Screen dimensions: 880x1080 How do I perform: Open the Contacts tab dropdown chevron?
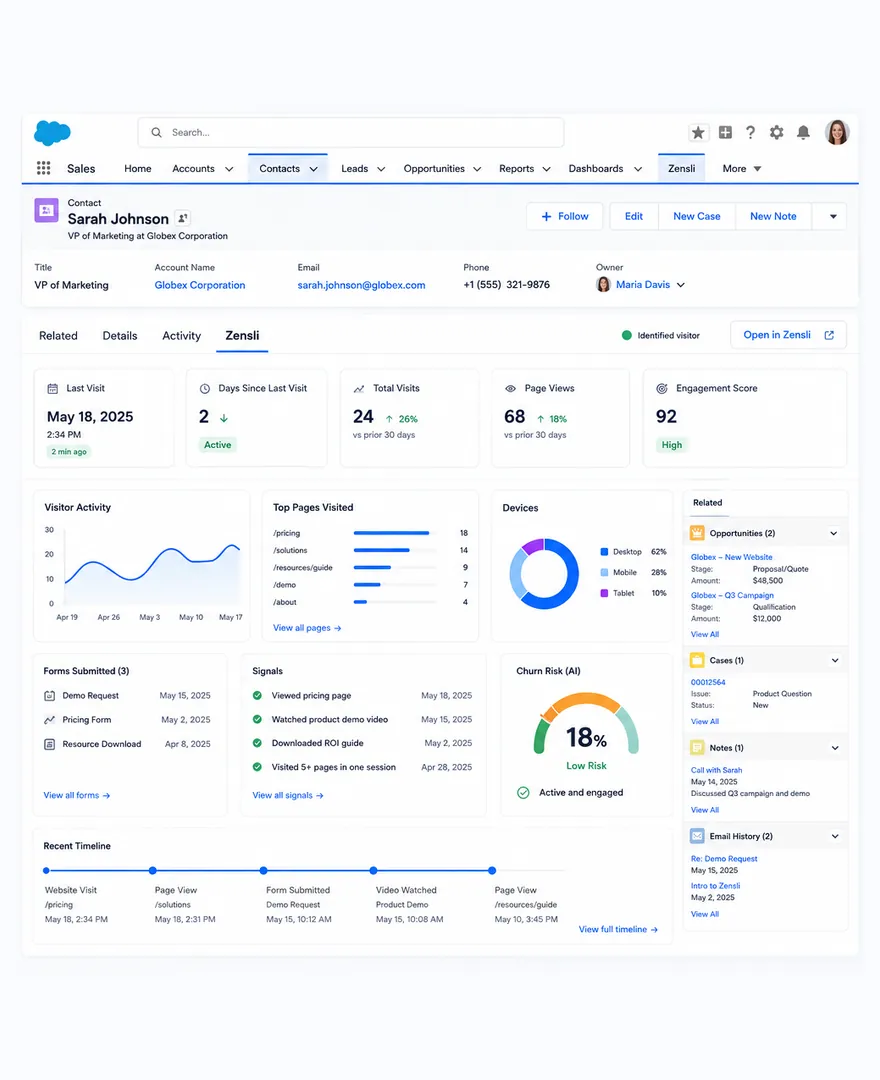pyautogui.click(x=313, y=169)
